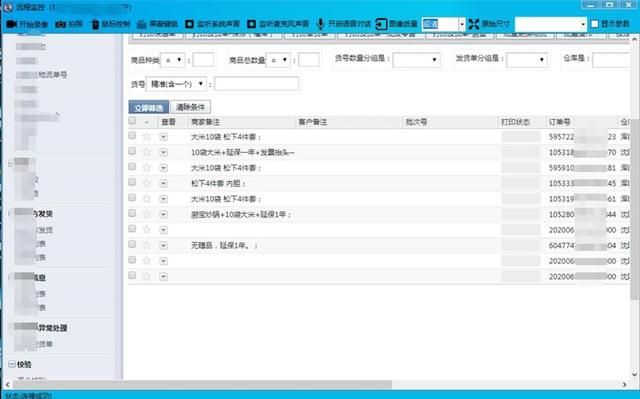The width and height of the screenshot is (640, 399).
Task: Open the 发货单分组是 dropdown
Action: click(527, 60)
